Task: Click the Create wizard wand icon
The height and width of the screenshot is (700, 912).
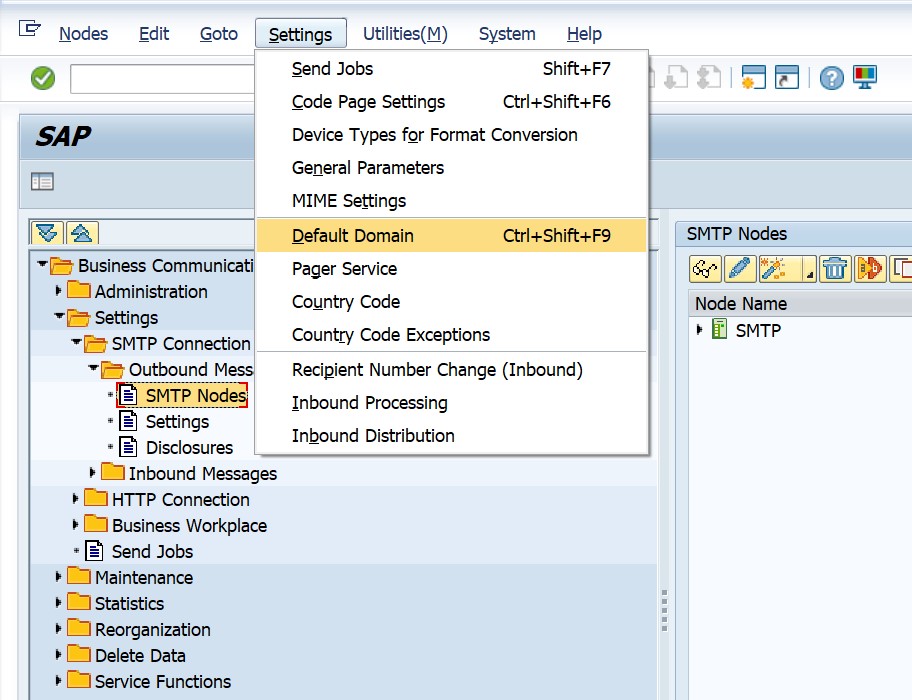Action: click(x=774, y=269)
